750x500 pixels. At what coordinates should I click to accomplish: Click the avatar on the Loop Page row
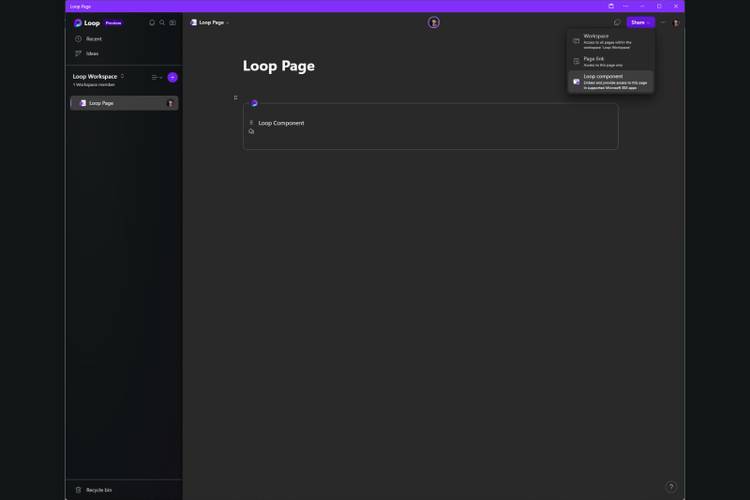pos(170,103)
